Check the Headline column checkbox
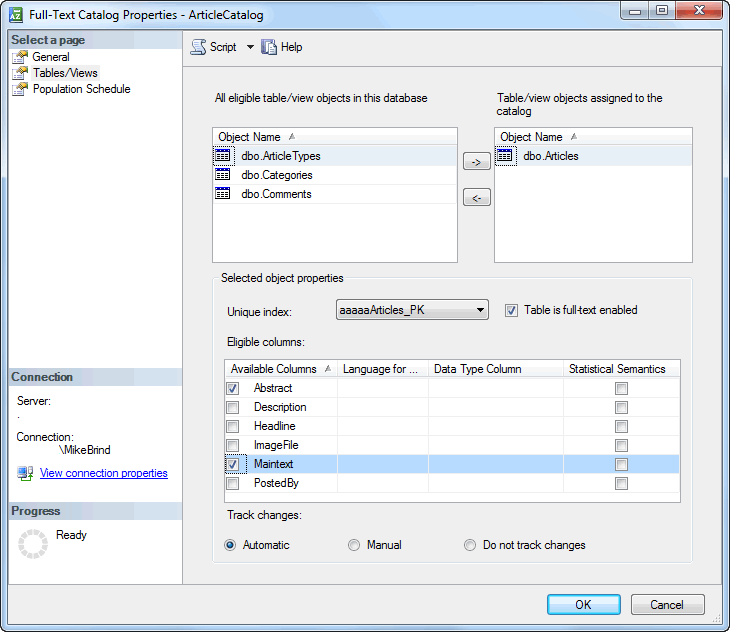Image resolution: width=730 pixels, height=632 pixels. tap(233, 426)
